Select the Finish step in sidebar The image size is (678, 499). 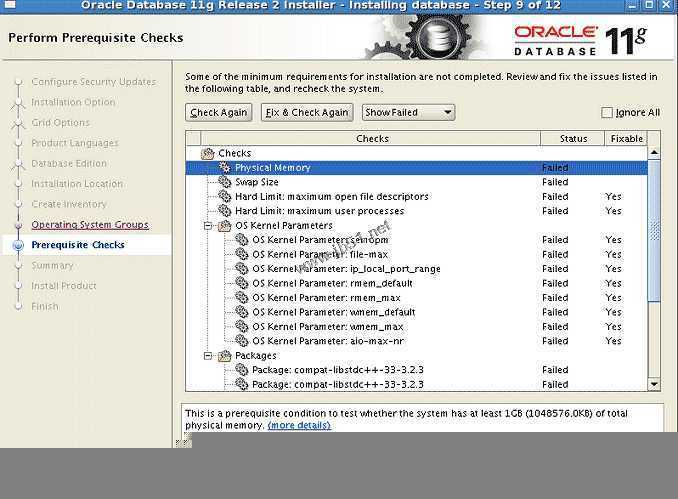click(x=45, y=306)
